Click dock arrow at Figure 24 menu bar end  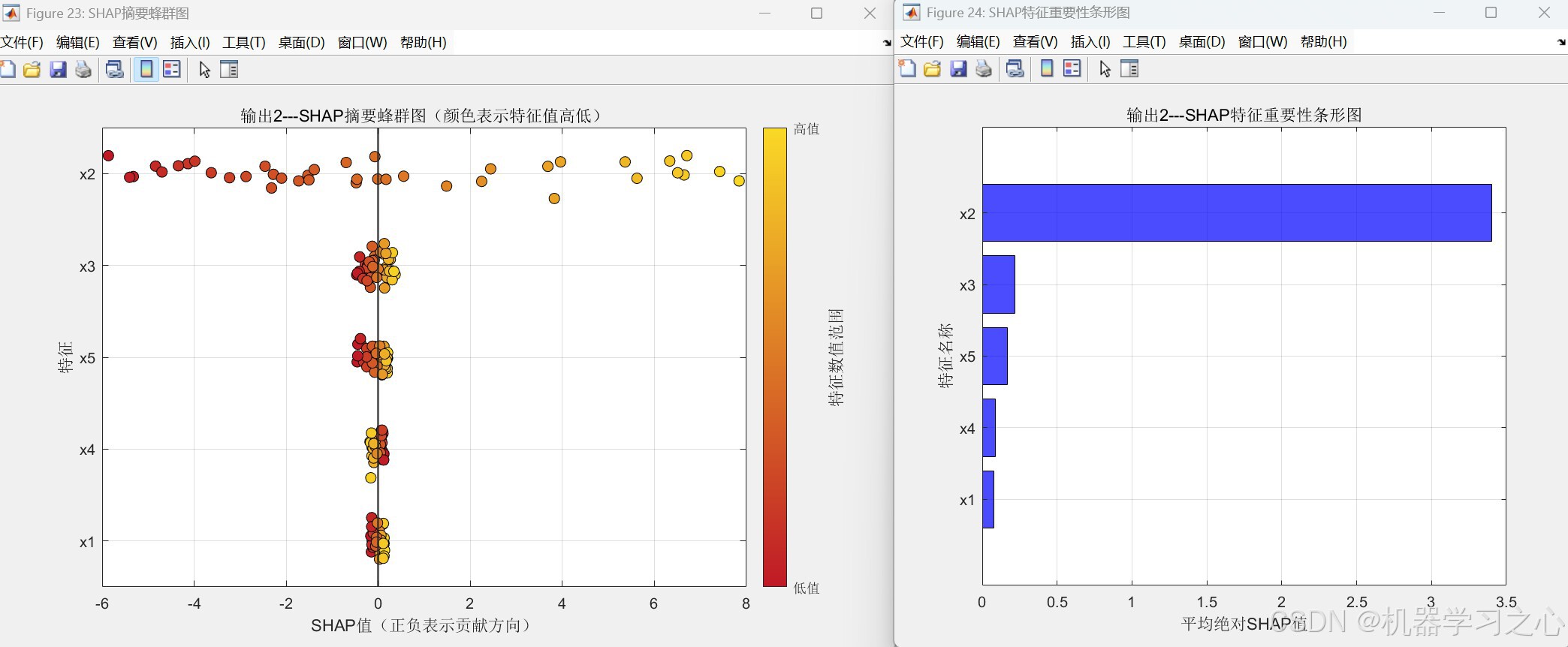pos(1562,43)
